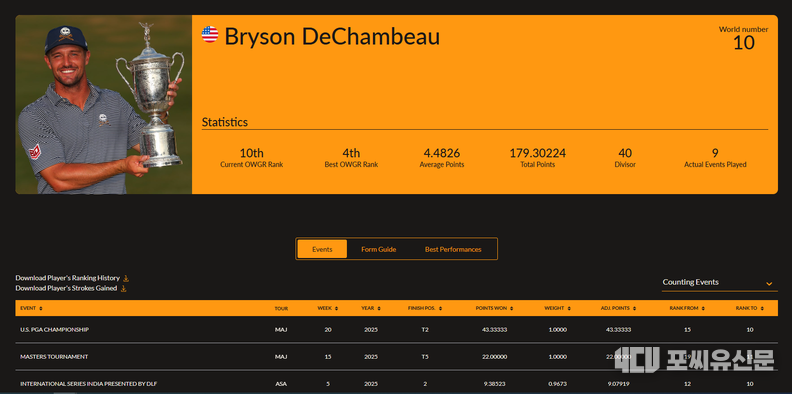Click the 10th Current OWGR Rank stat
Image resolution: width=792 pixels, height=394 pixels.
(x=252, y=158)
